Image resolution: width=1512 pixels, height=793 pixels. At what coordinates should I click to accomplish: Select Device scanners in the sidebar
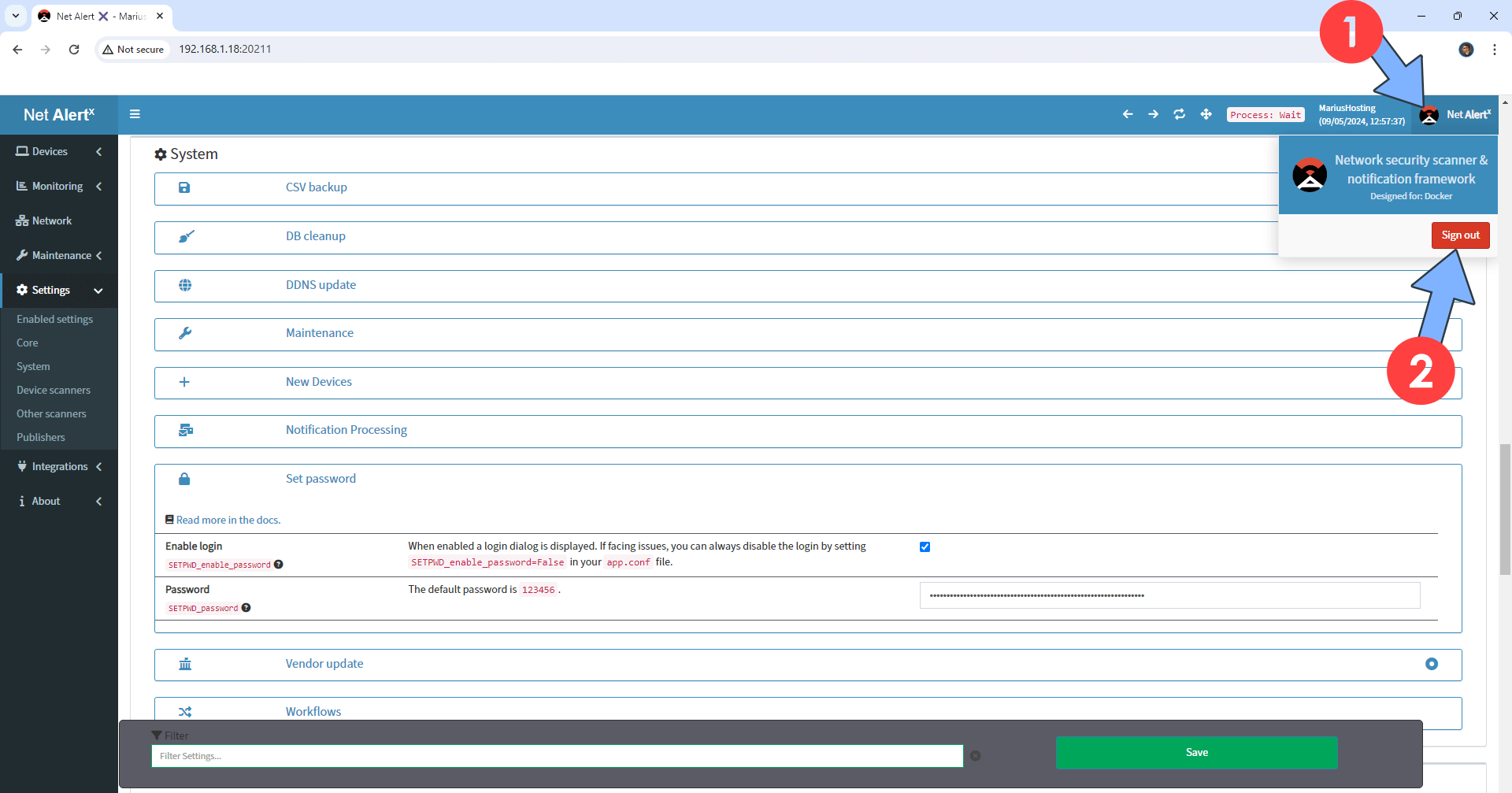[53, 390]
